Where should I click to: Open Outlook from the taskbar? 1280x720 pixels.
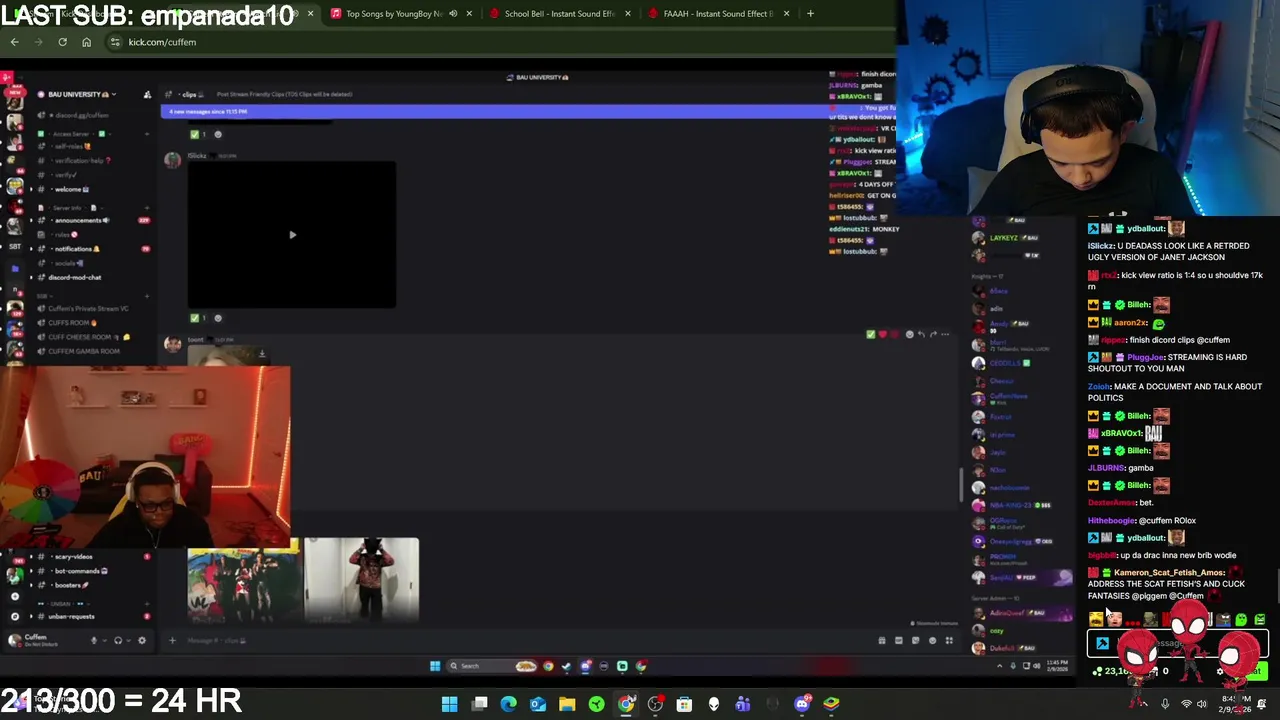click(538, 704)
